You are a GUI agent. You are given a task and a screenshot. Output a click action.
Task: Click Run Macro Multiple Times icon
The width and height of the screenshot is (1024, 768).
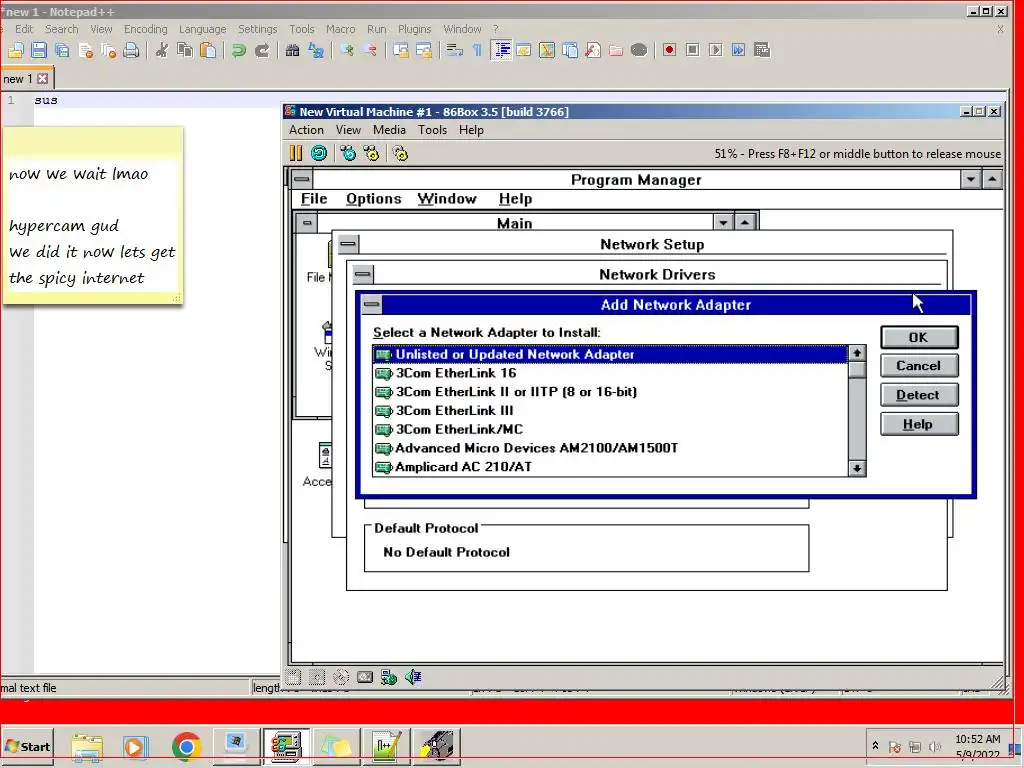coord(739,50)
